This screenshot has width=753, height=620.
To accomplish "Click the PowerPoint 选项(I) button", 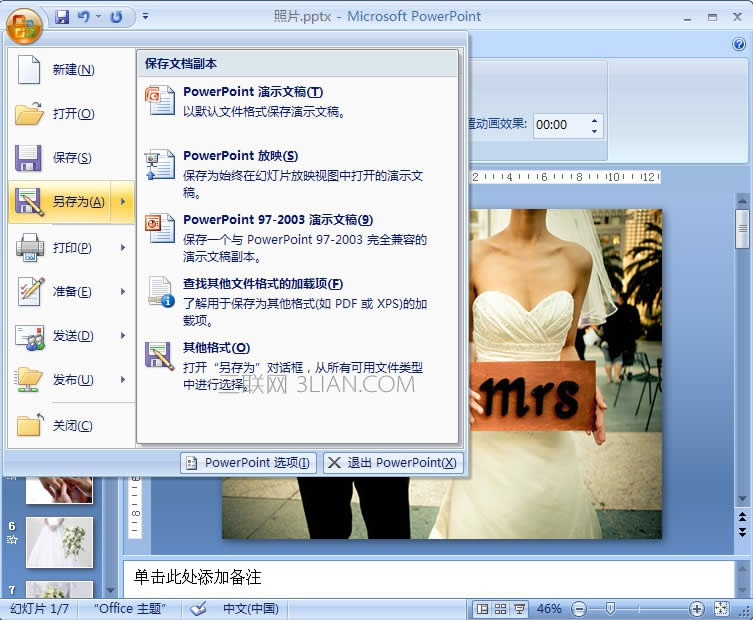I will (249, 462).
